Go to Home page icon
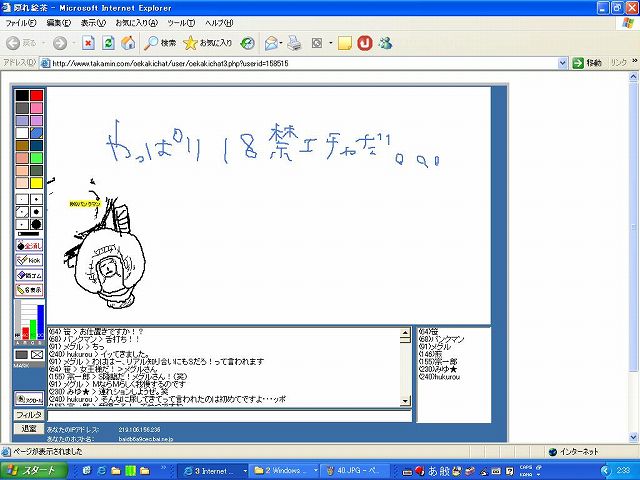 [128, 43]
